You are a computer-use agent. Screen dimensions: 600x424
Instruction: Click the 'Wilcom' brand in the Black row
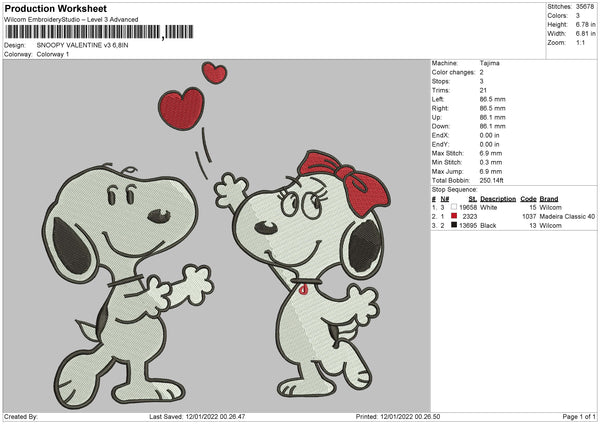551,226
